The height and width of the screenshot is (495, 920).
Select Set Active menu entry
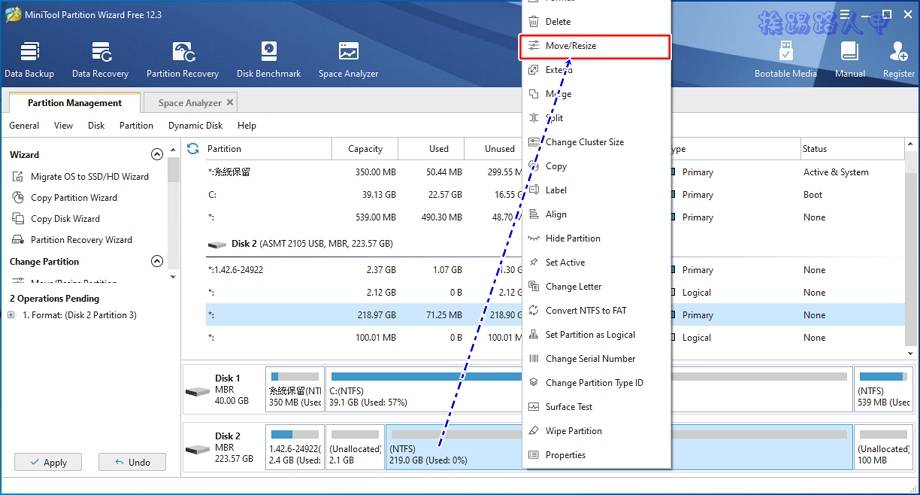pos(596,262)
